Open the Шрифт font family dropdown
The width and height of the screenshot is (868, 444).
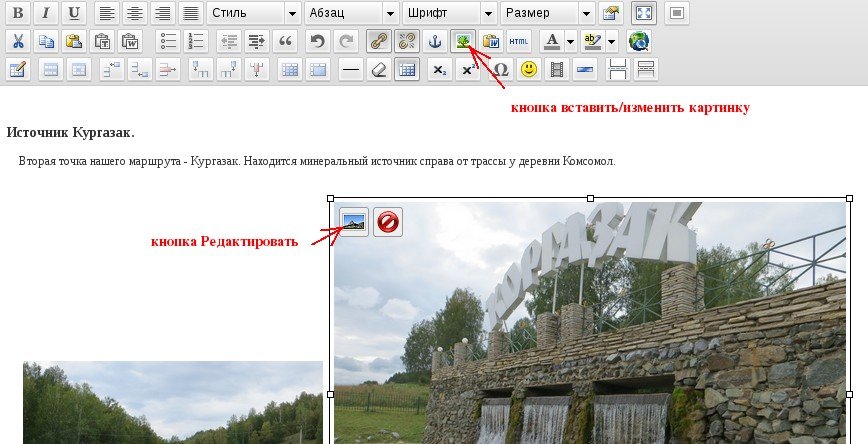pyautogui.click(x=449, y=13)
